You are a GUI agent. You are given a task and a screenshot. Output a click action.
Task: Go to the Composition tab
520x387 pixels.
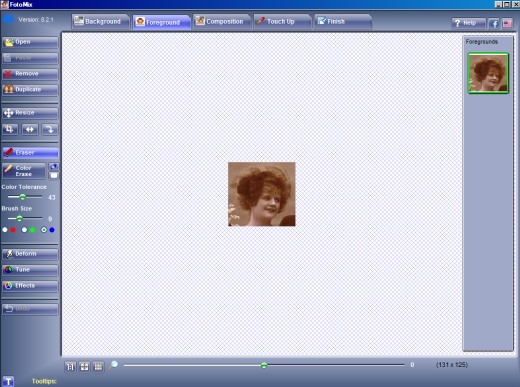point(222,22)
